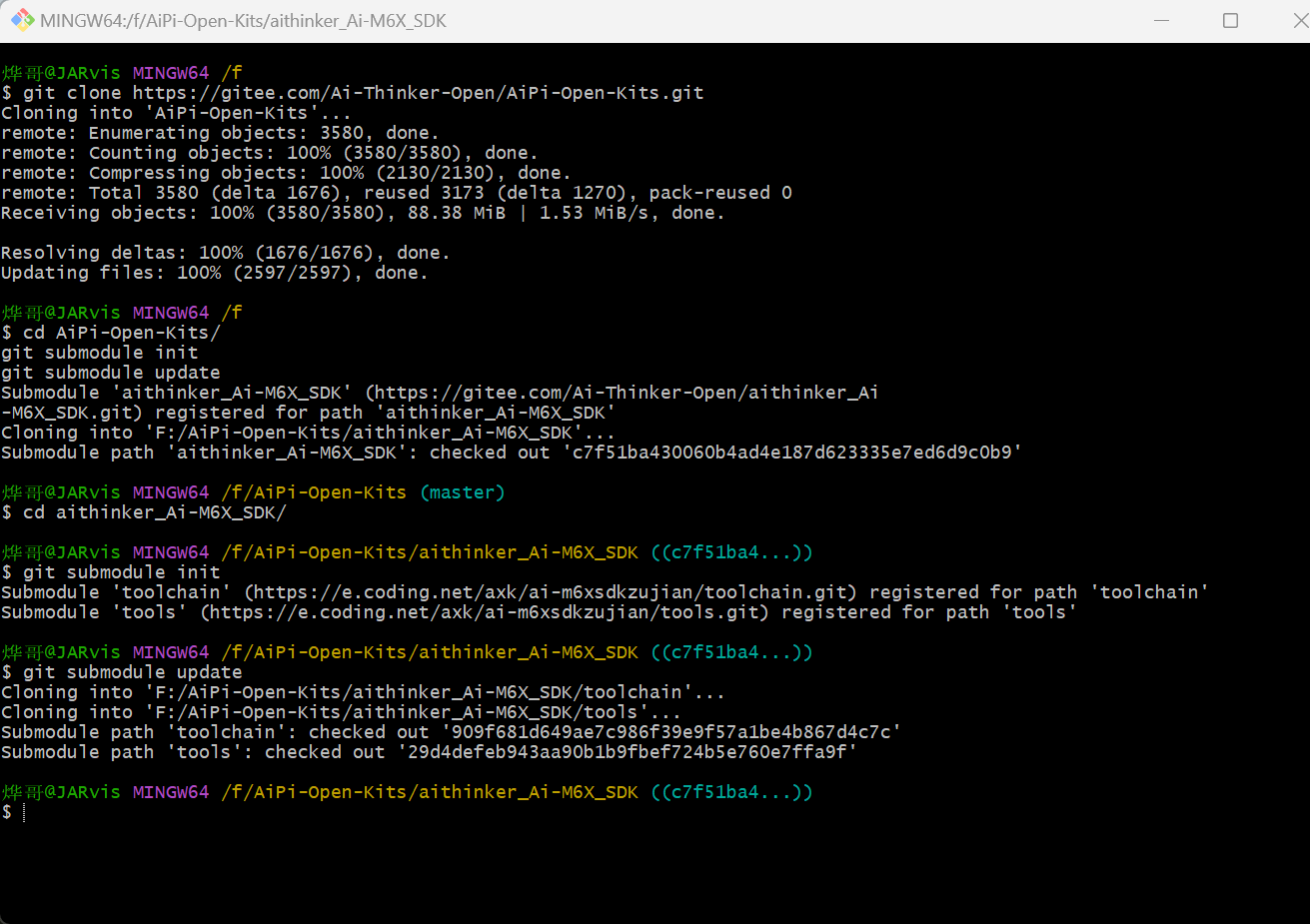The image size is (1310, 924).
Task: Click the 'git clone https://gitee.com/Ai-Thinker-Open/AiPi-Open-Kits.git' command line
Action: [353, 93]
